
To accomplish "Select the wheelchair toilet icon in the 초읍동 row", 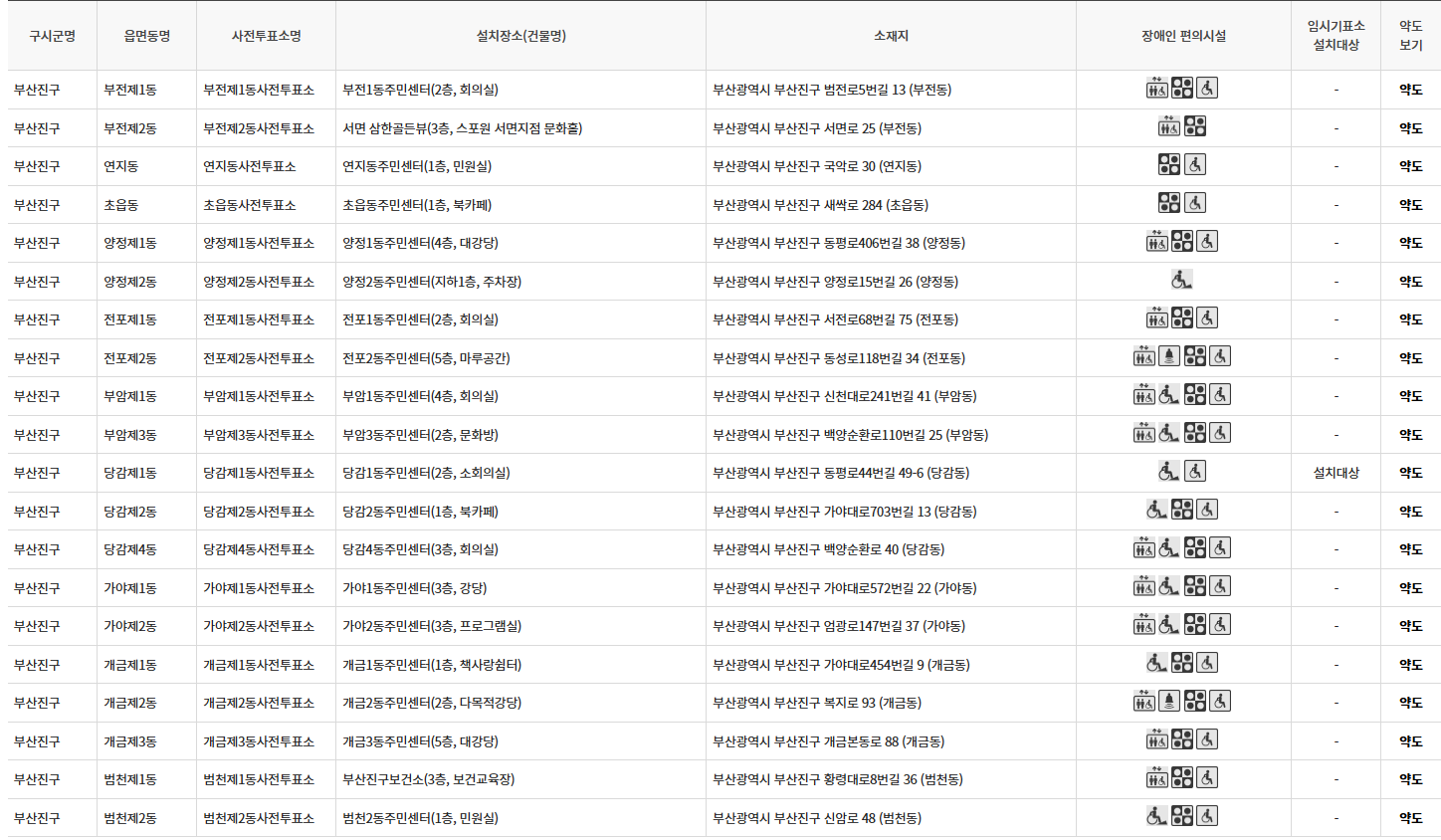I will [x=1195, y=202].
